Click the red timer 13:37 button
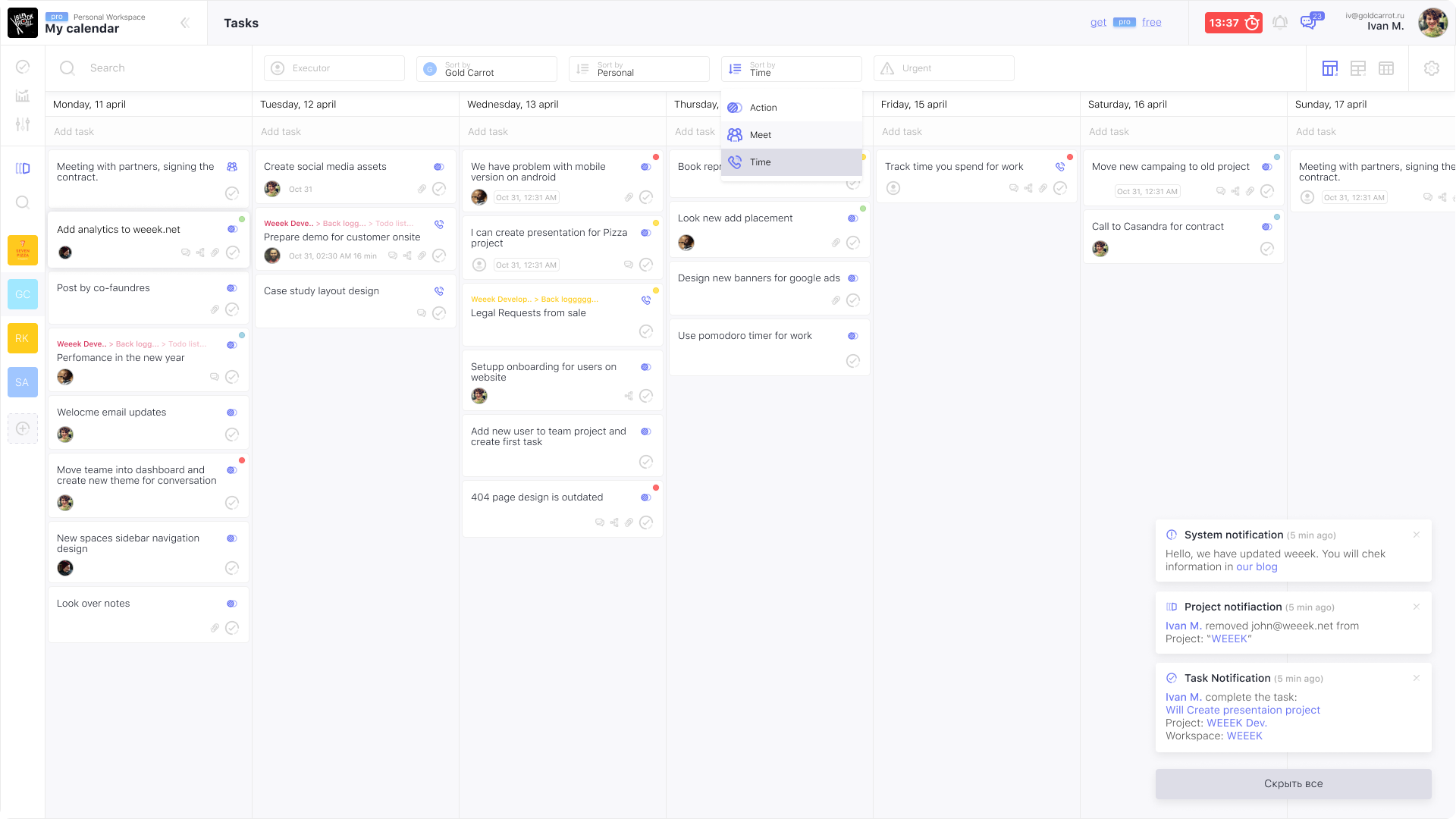Screen dimensions: 1456x819 point(1234,23)
